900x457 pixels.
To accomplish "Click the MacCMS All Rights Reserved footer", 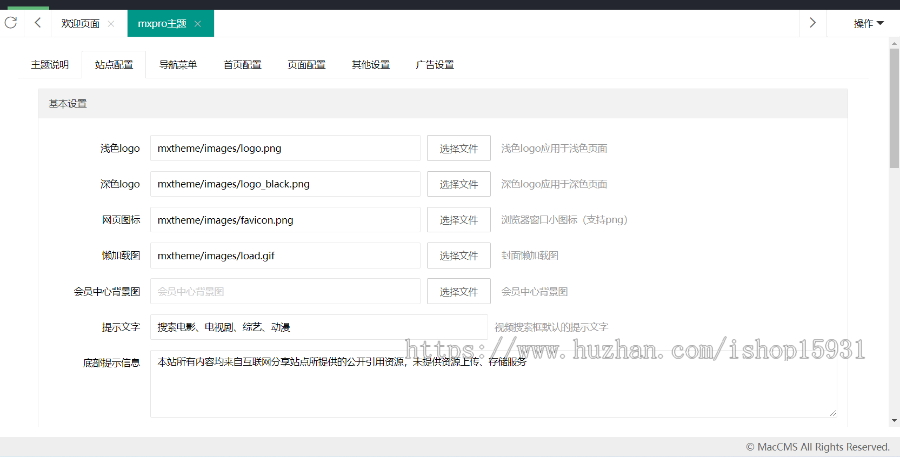I will (x=817, y=447).
